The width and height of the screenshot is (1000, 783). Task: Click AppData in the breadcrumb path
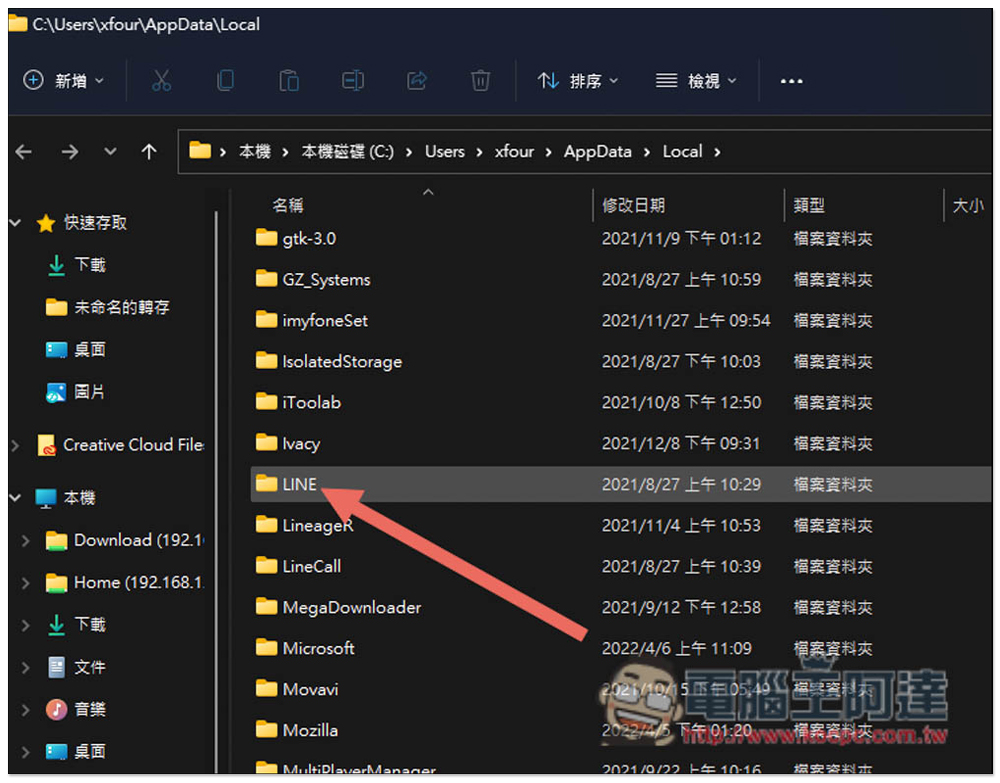598,152
